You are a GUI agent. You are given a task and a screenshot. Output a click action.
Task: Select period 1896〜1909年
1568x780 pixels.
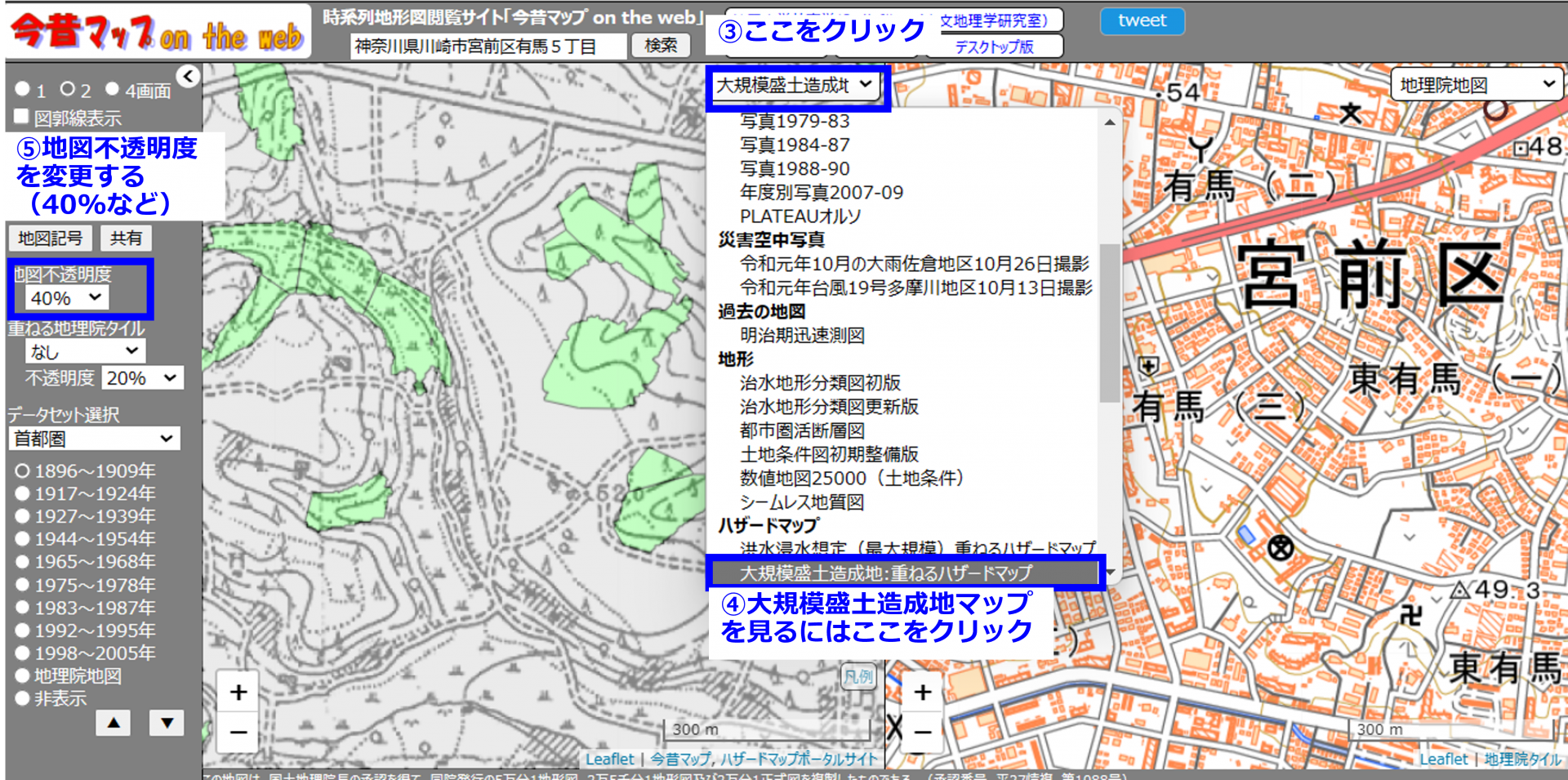[22, 470]
